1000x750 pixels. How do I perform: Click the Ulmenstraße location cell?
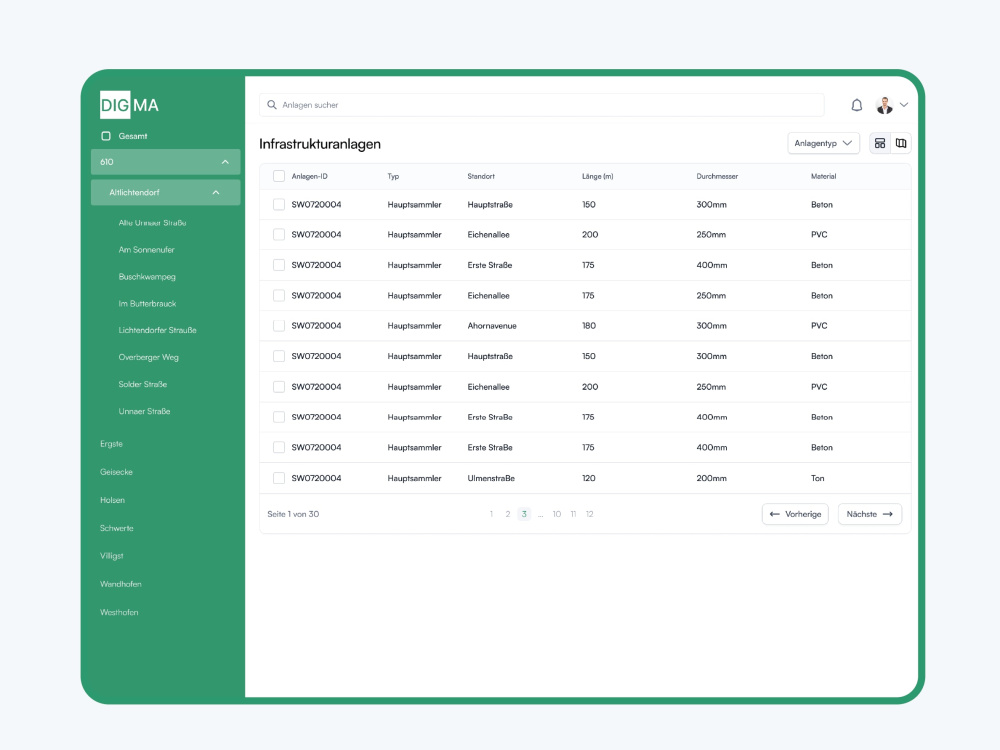point(491,478)
